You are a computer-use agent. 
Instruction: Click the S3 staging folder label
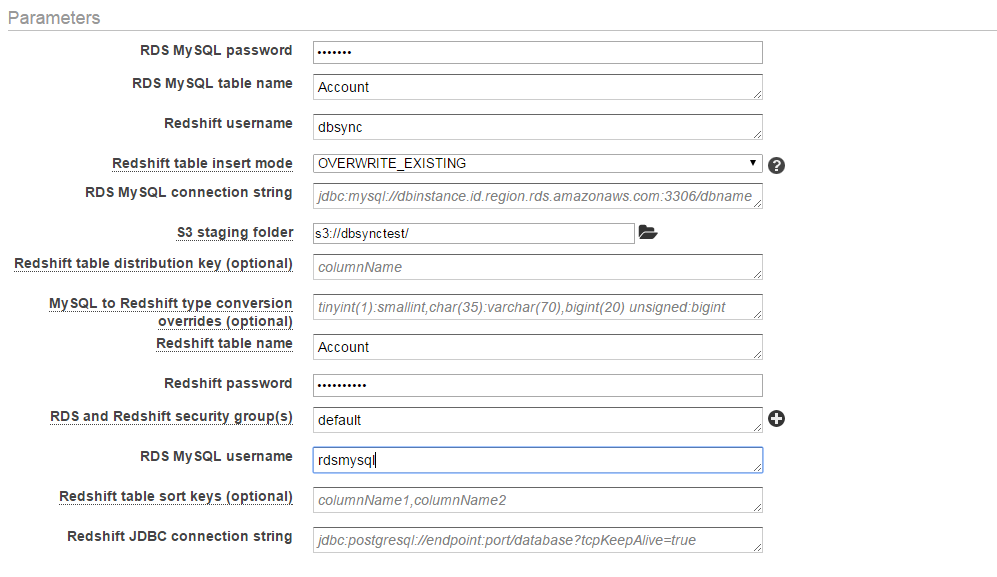(x=234, y=232)
